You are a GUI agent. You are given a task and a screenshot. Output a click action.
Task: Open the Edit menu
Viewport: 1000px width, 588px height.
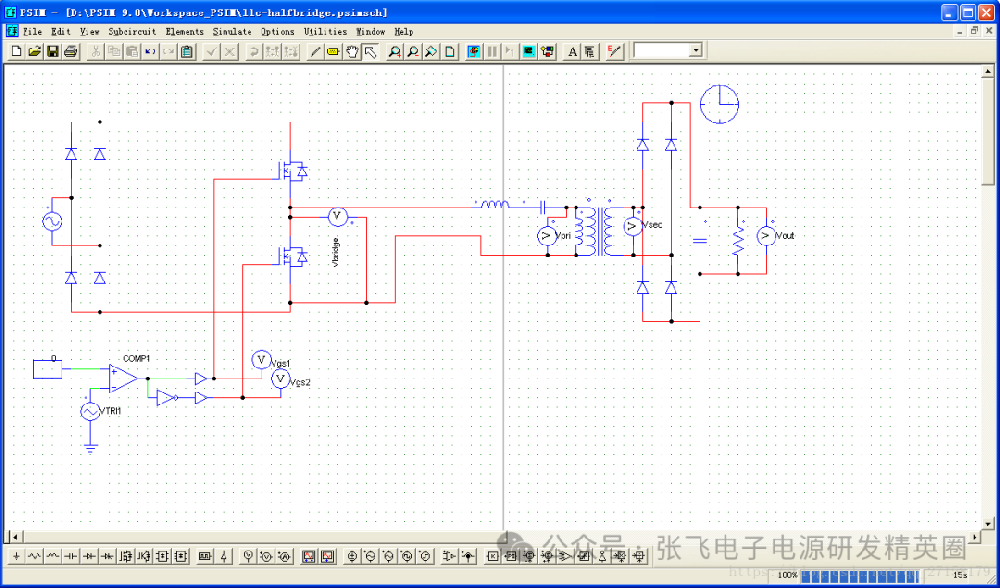pyautogui.click(x=61, y=31)
